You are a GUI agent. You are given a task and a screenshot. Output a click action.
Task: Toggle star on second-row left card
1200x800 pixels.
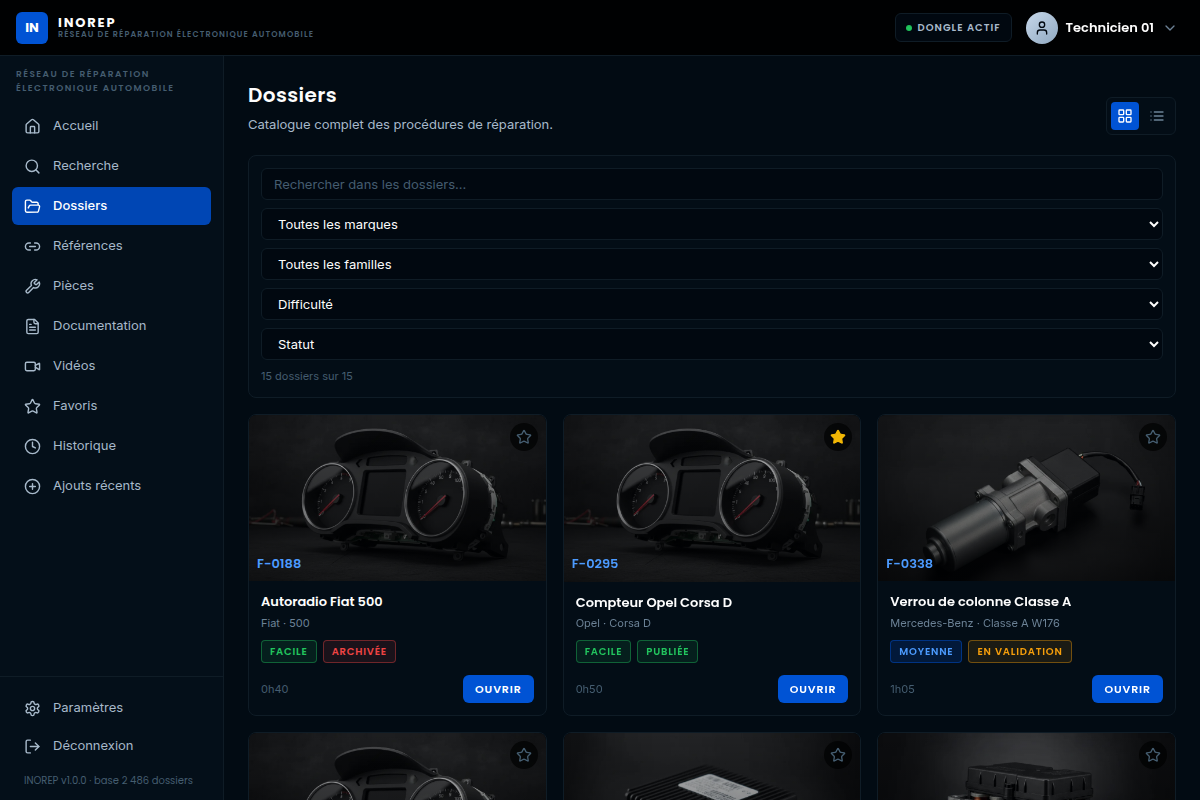pyautogui.click(x=524, y=755)
